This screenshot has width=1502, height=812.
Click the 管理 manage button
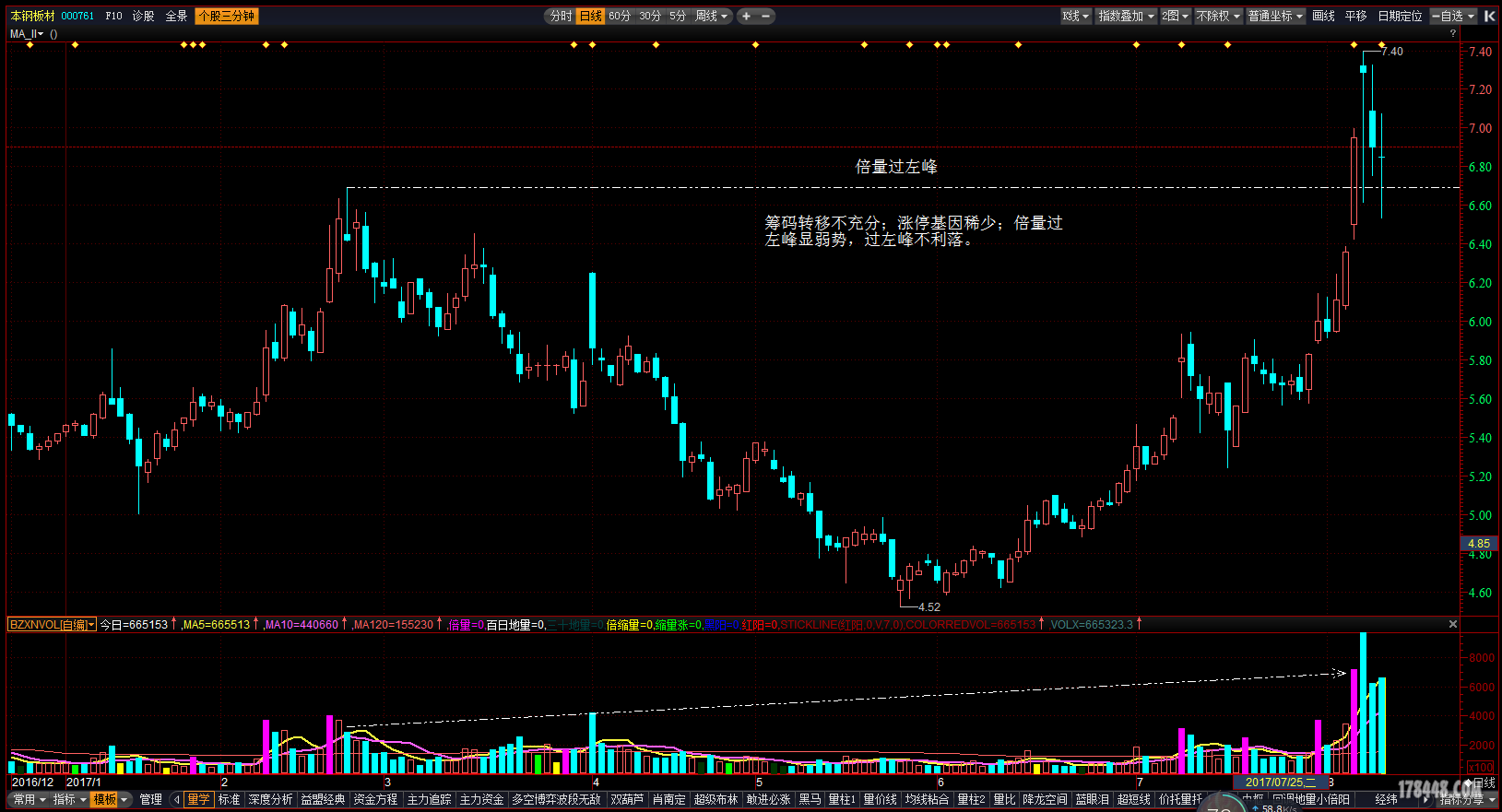pos(150,799)
